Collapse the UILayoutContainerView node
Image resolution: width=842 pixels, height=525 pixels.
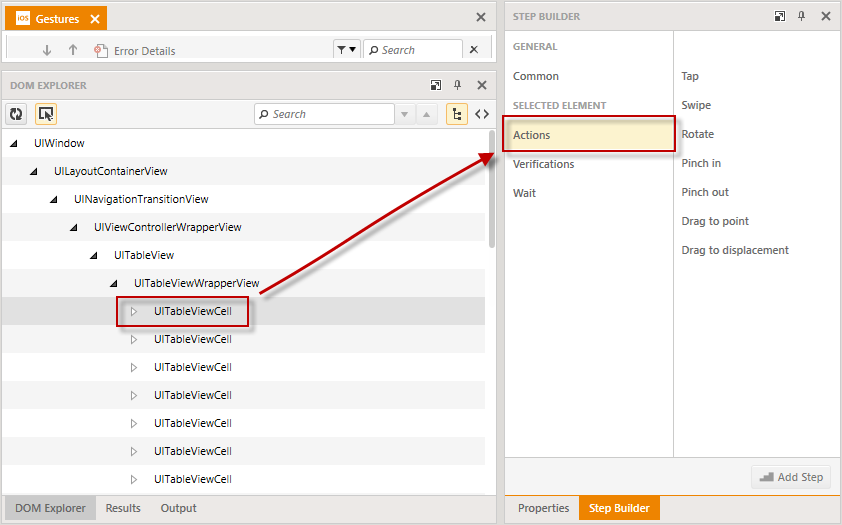34,171
